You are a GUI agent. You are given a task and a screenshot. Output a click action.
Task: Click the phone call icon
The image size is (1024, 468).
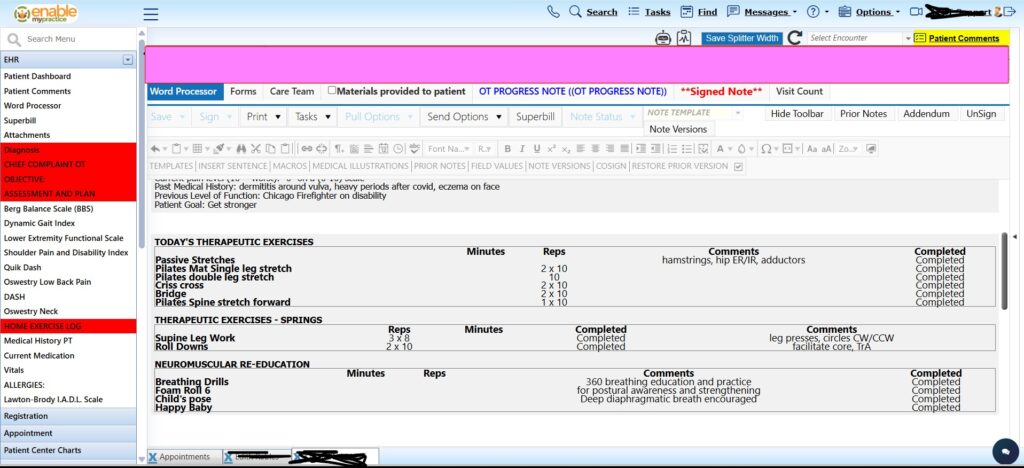(554, 12)
